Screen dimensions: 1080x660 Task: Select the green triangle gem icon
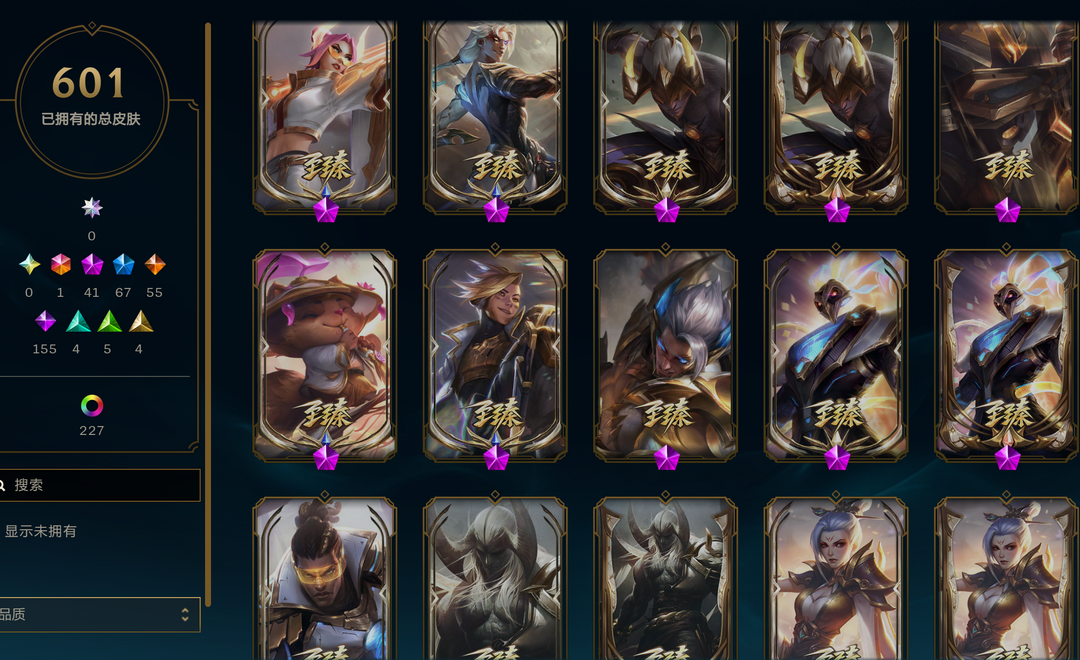tap(109, 321)
